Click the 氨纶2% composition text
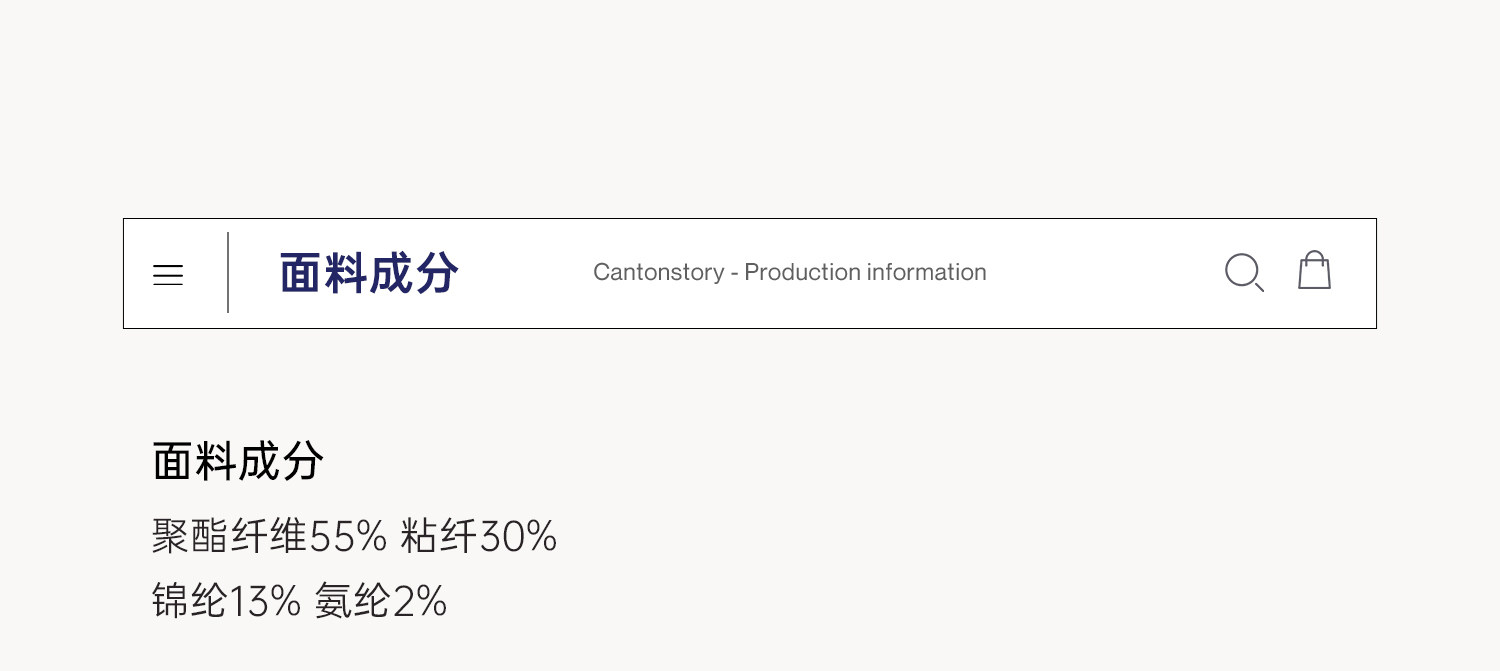The height and width of the screenshot is (671, 1500). click(x=380, y=601)
